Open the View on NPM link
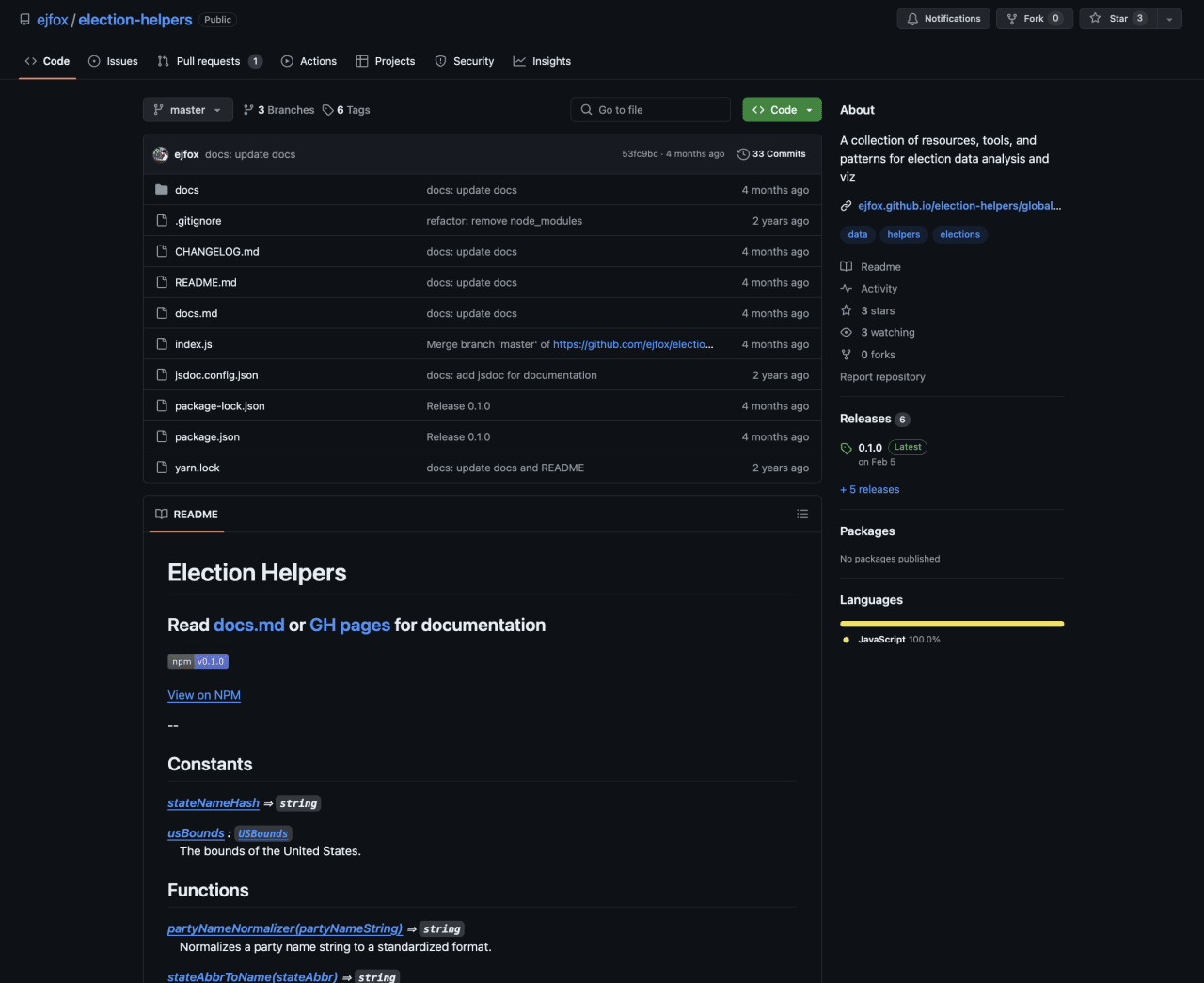This screenshot has width=1204, height=983. click(204, 695)
